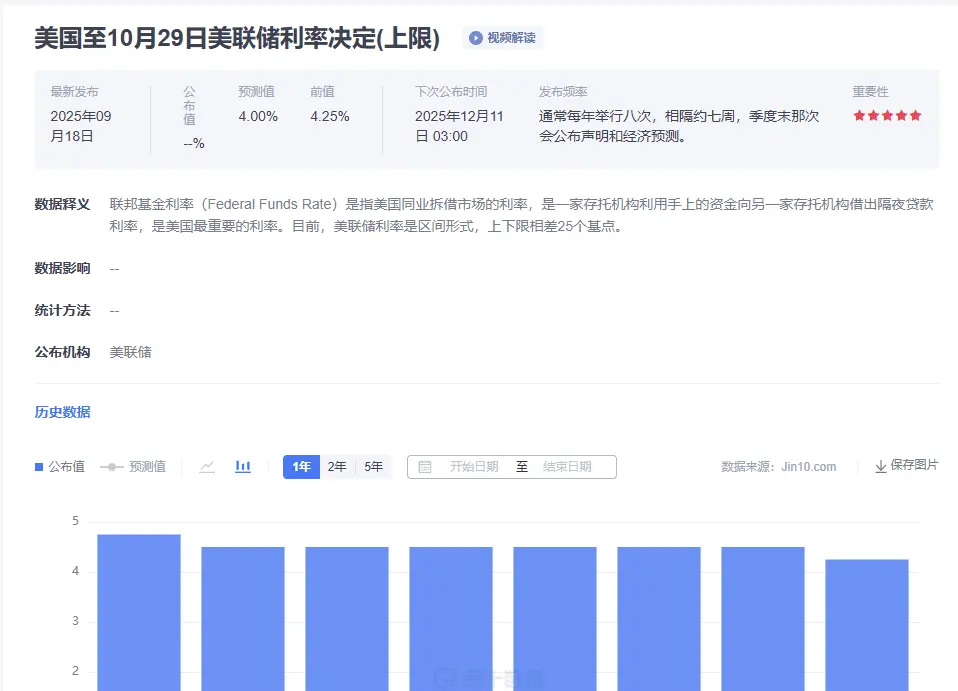
Task: Click the 数据影响 label
Action: click(x=62, y=268)
